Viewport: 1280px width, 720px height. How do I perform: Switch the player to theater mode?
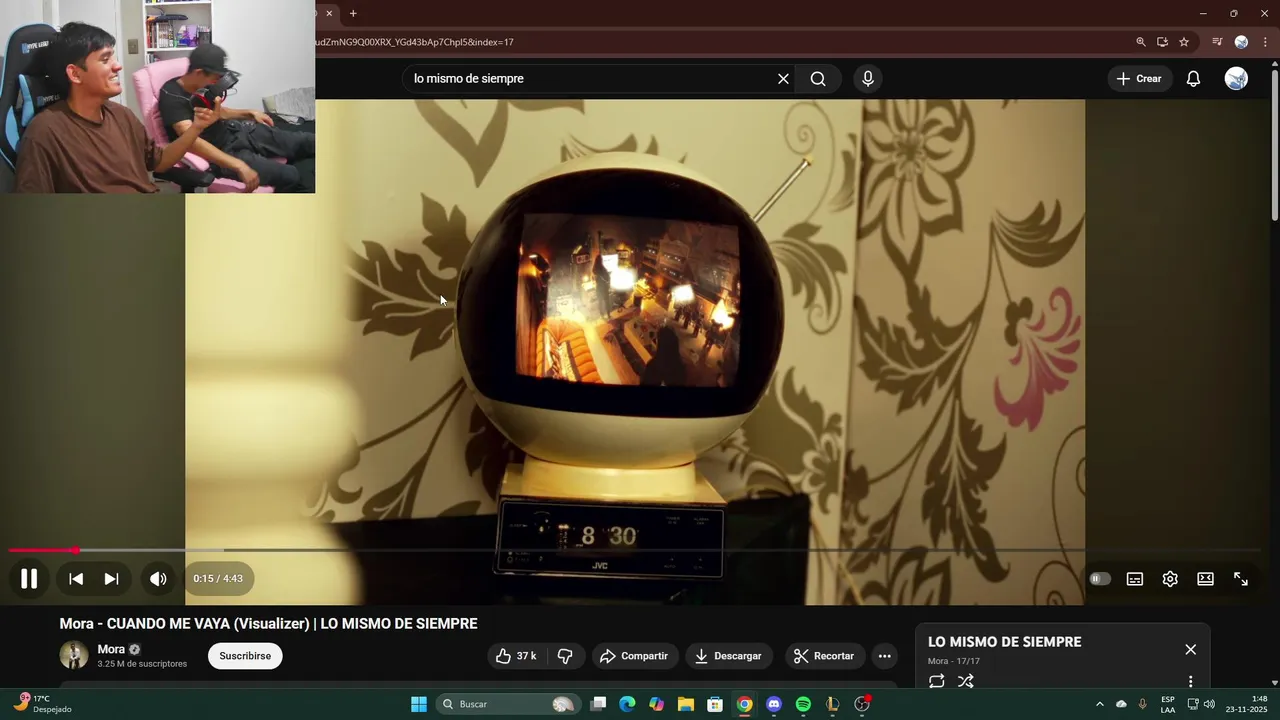point(1205,579)
